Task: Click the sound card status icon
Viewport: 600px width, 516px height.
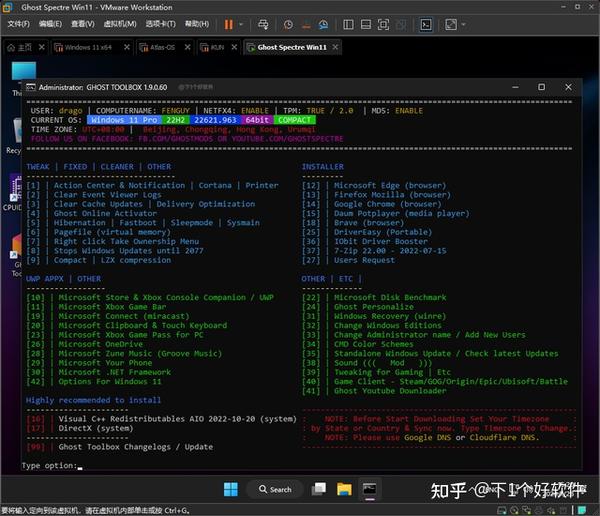Action: pyautogui.click(x=551, y=510)
